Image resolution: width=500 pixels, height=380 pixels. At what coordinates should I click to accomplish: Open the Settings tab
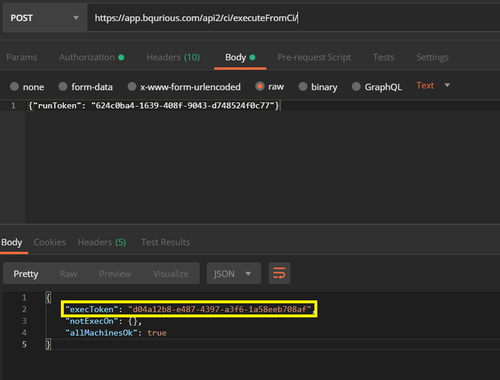[x=432, y=57]
